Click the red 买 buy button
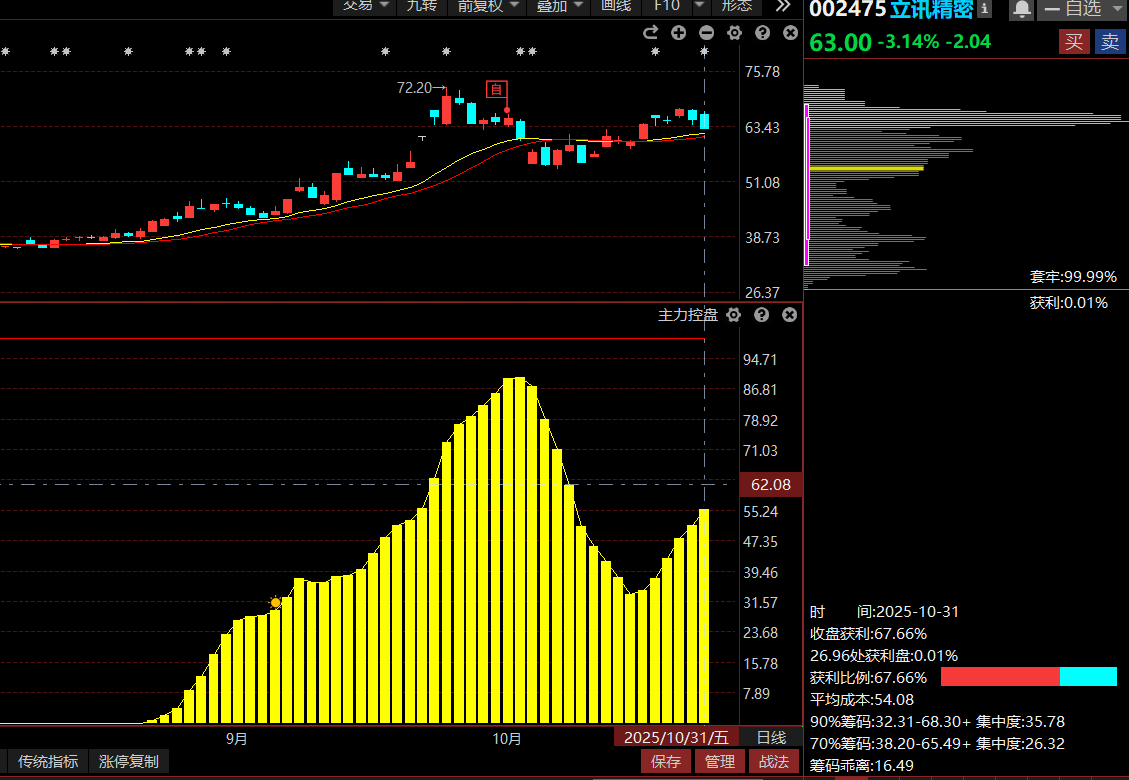The image size is (1129, 780). click(x=1074, y=42)
